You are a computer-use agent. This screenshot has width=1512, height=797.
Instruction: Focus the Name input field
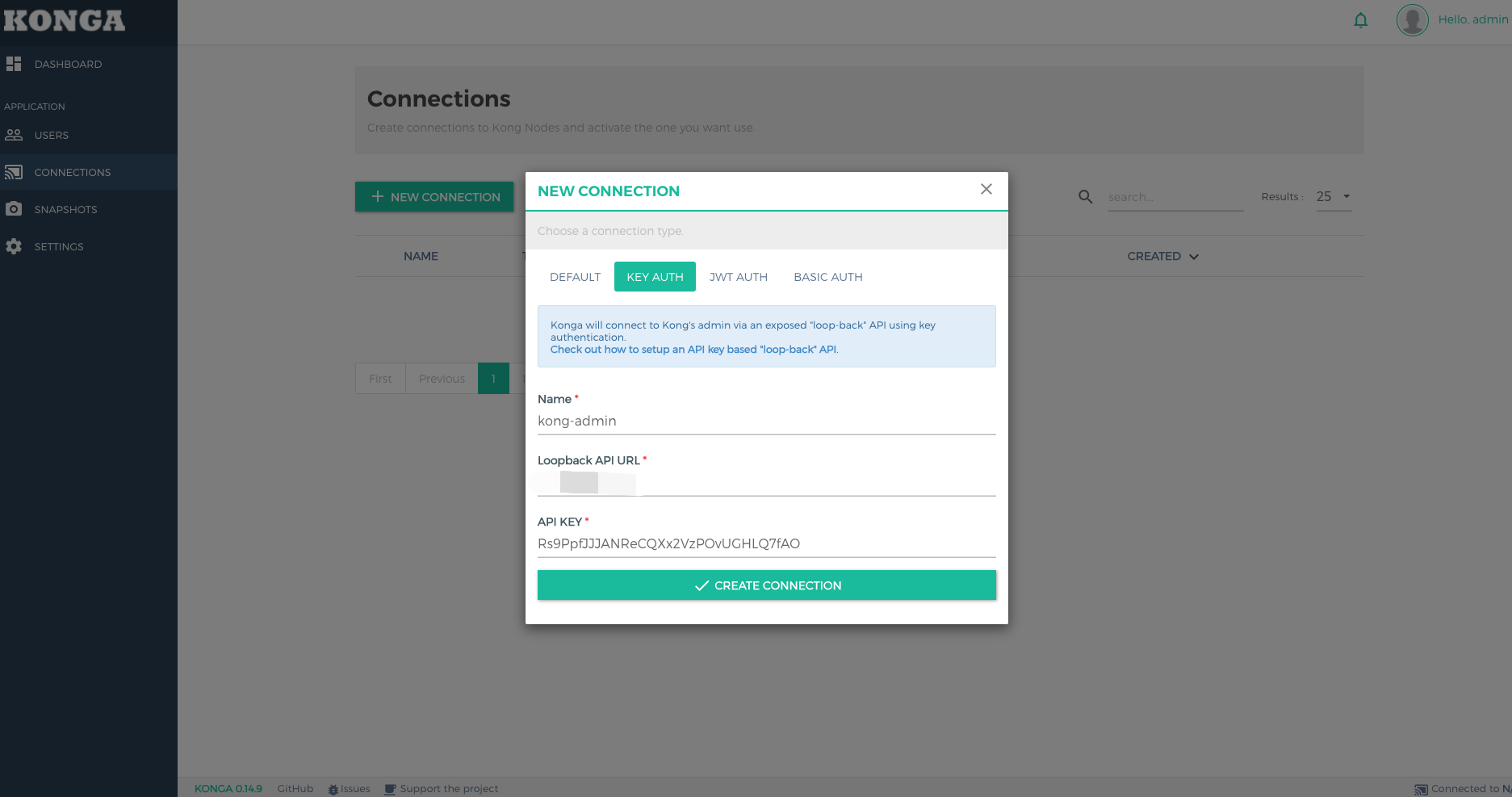pos(767,422)
